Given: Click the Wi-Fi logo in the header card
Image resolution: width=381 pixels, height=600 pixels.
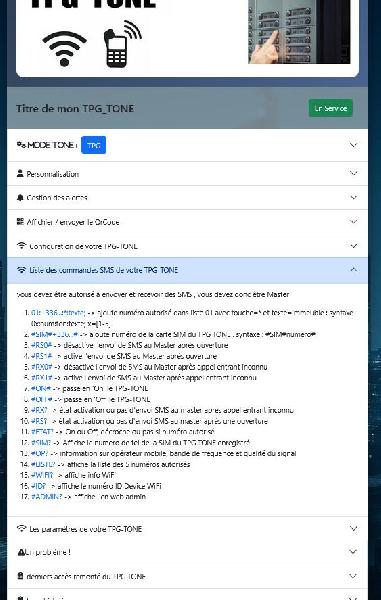Looking at the screenshot, I should coord(64,49).
